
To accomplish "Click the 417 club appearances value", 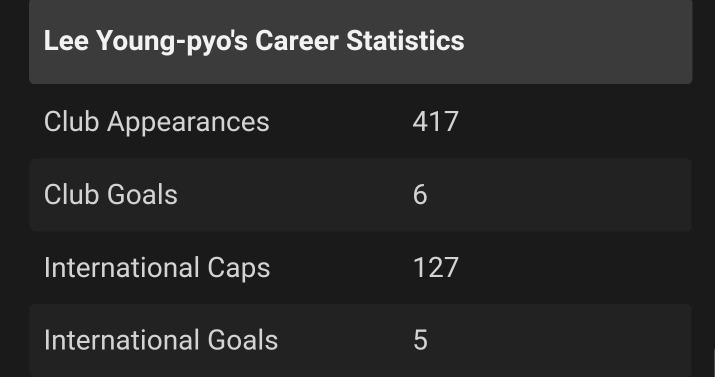I will click(x=435, y=122).
